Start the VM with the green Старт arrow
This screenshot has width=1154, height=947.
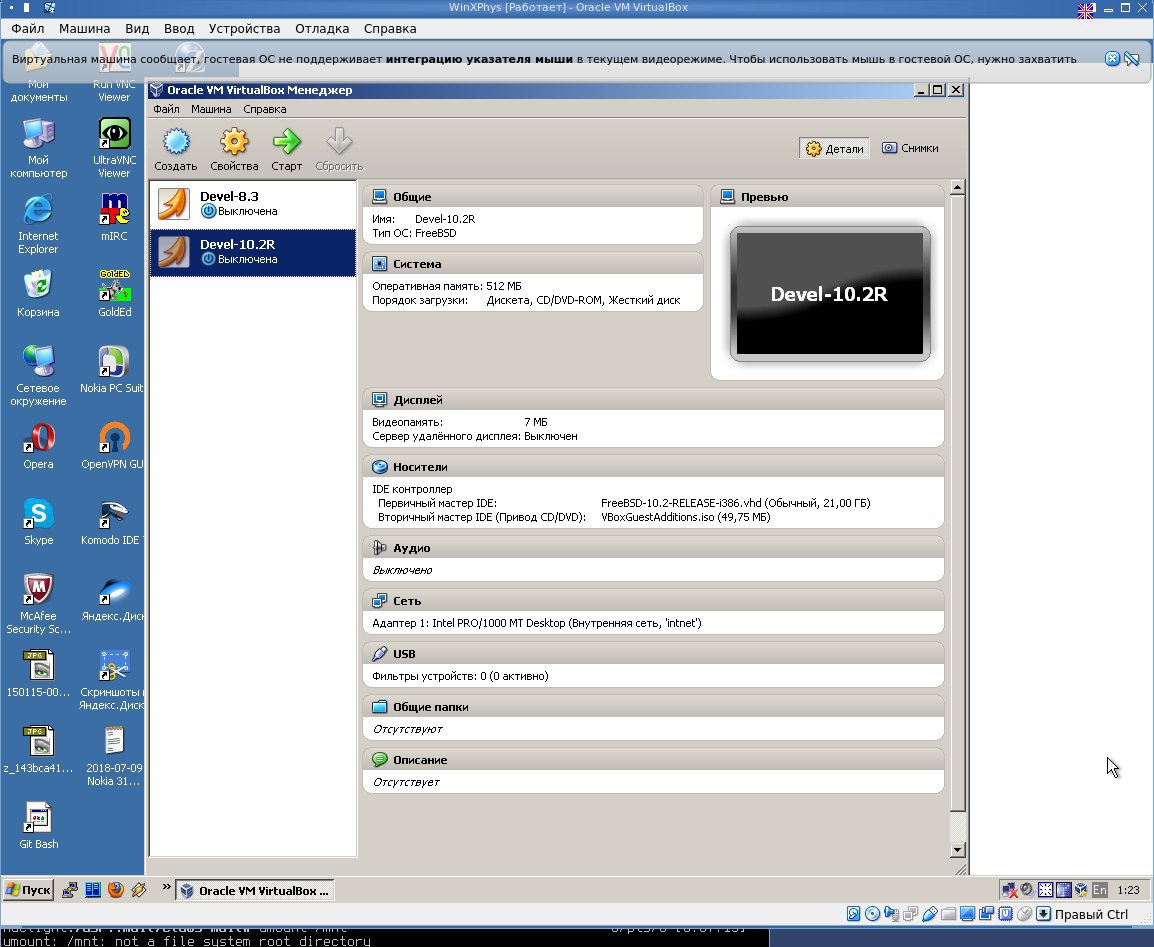[286, 149]
